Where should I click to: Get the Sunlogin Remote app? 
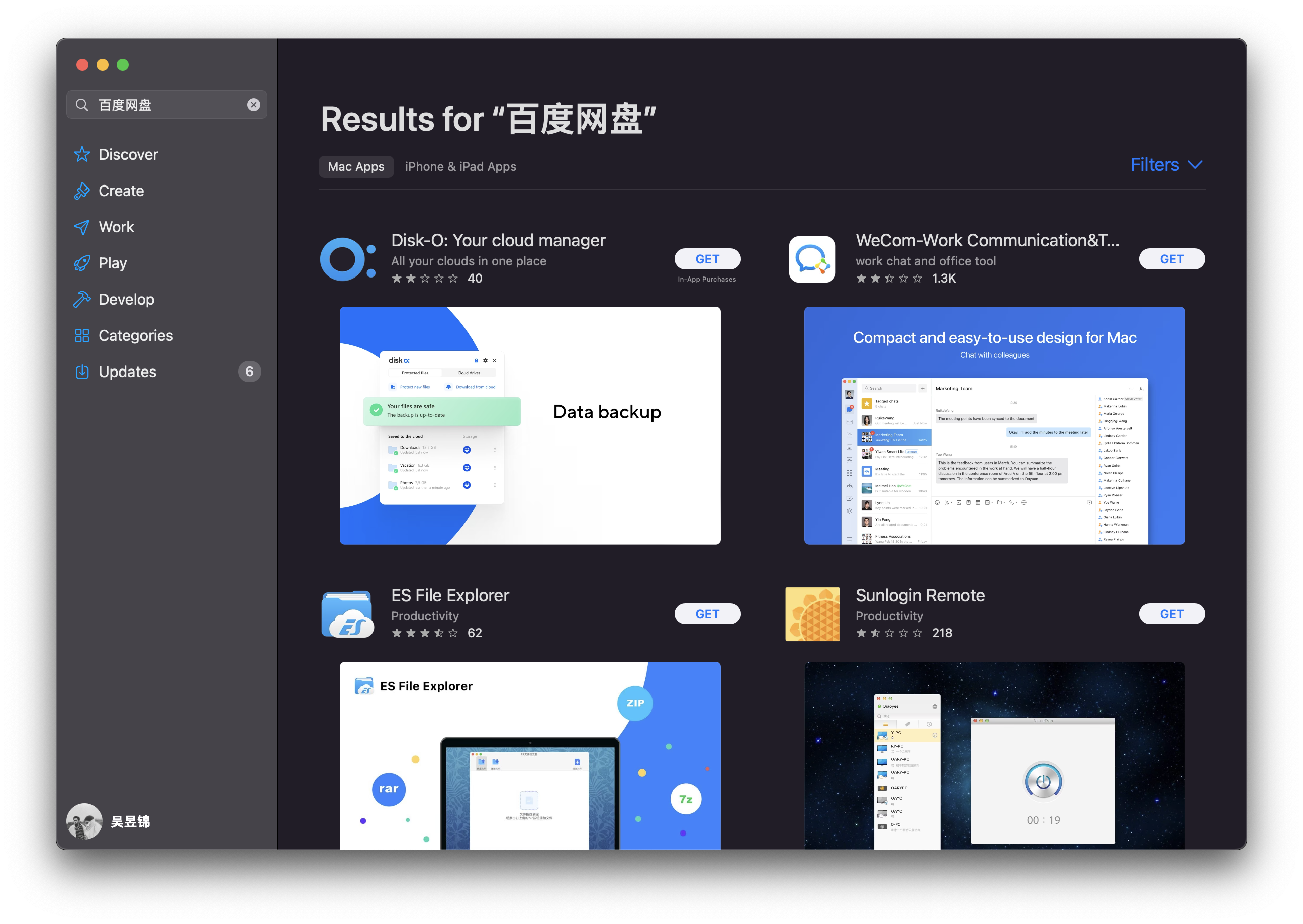tap(1172, 614)
